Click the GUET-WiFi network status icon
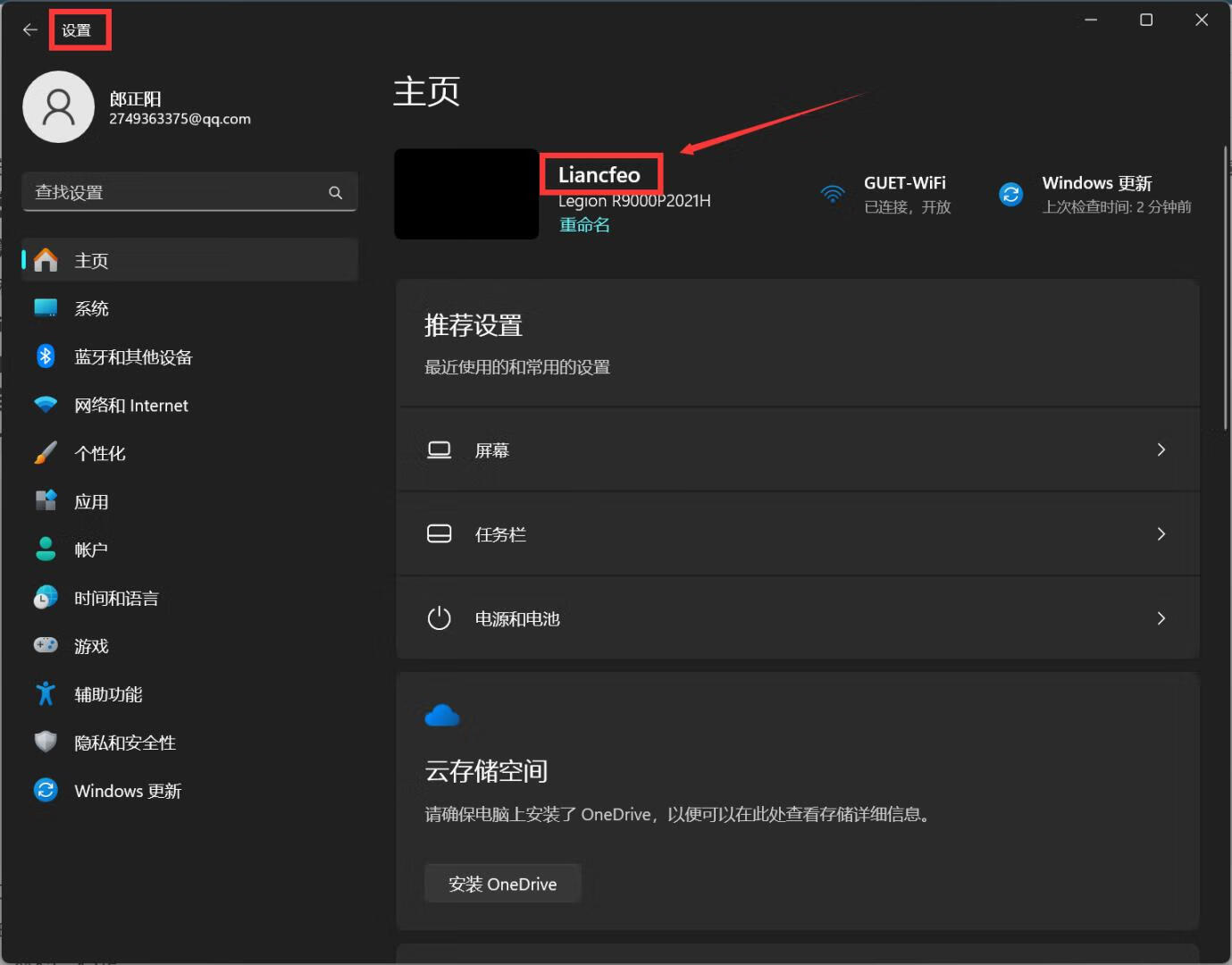 click(832, 194)
